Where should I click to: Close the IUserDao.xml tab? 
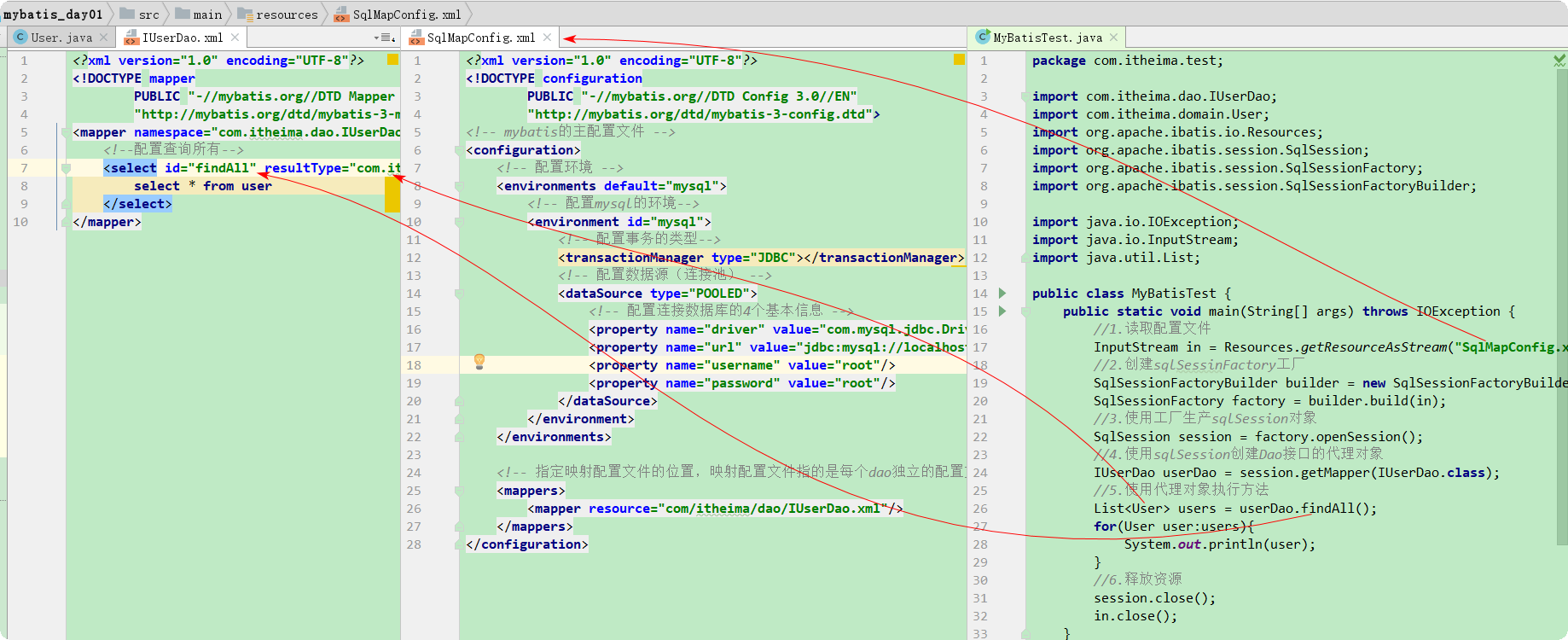(235, 38)
